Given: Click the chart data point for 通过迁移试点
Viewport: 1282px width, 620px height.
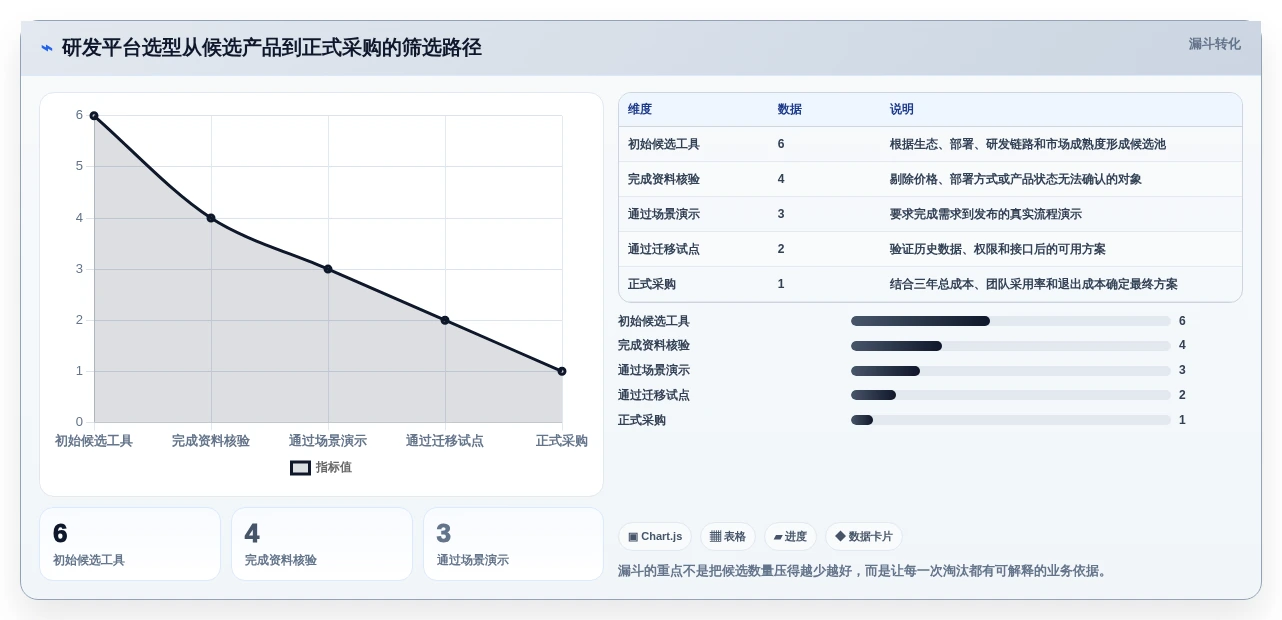Looking at the screenshot, I should (x=445, y=320).
